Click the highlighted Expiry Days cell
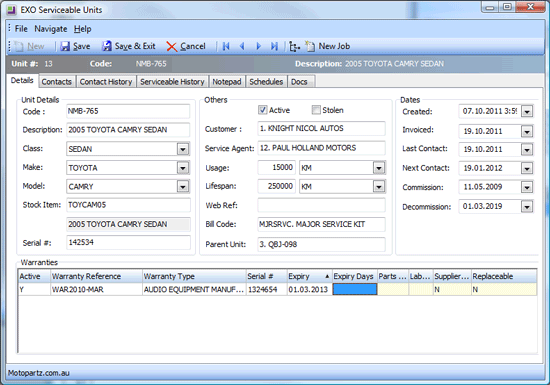This screenshot has height=385, width=550. point(355,289)
